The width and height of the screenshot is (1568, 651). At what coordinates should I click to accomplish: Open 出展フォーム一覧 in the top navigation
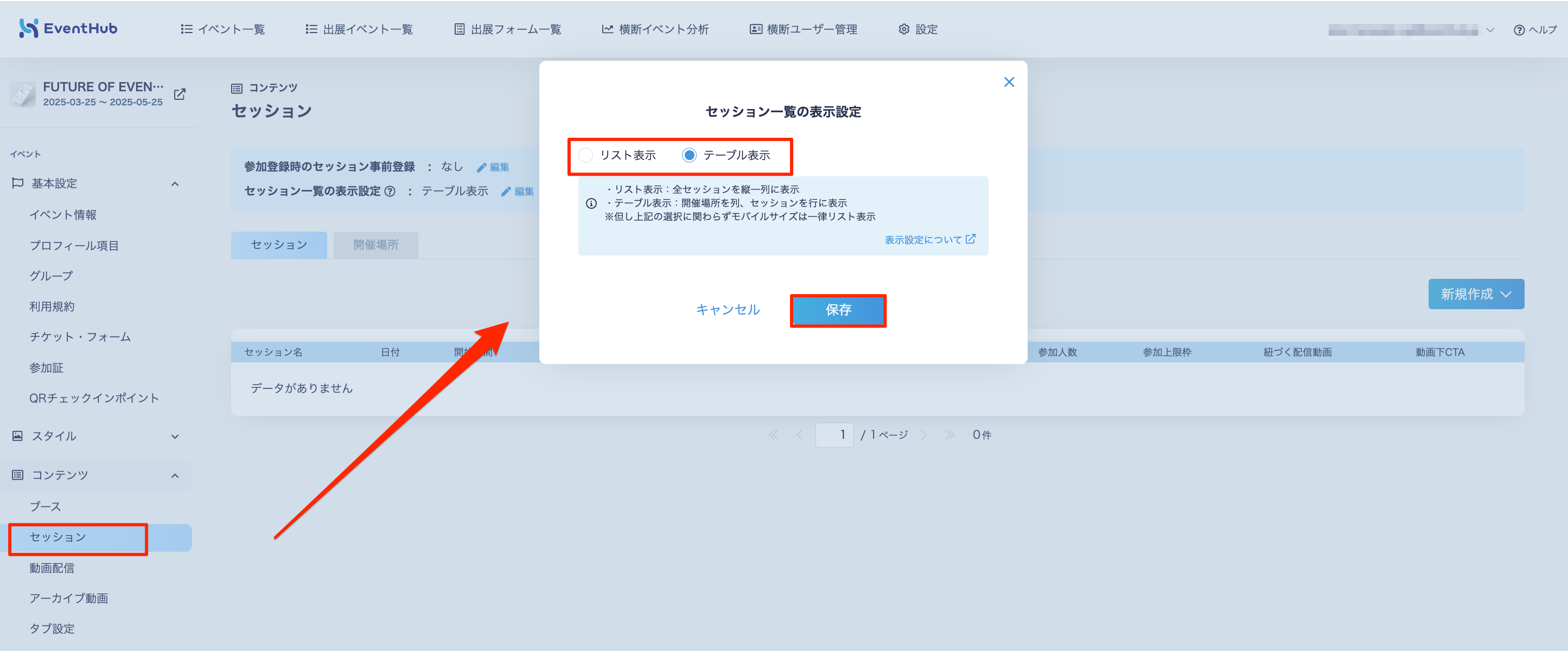point(508,29)
